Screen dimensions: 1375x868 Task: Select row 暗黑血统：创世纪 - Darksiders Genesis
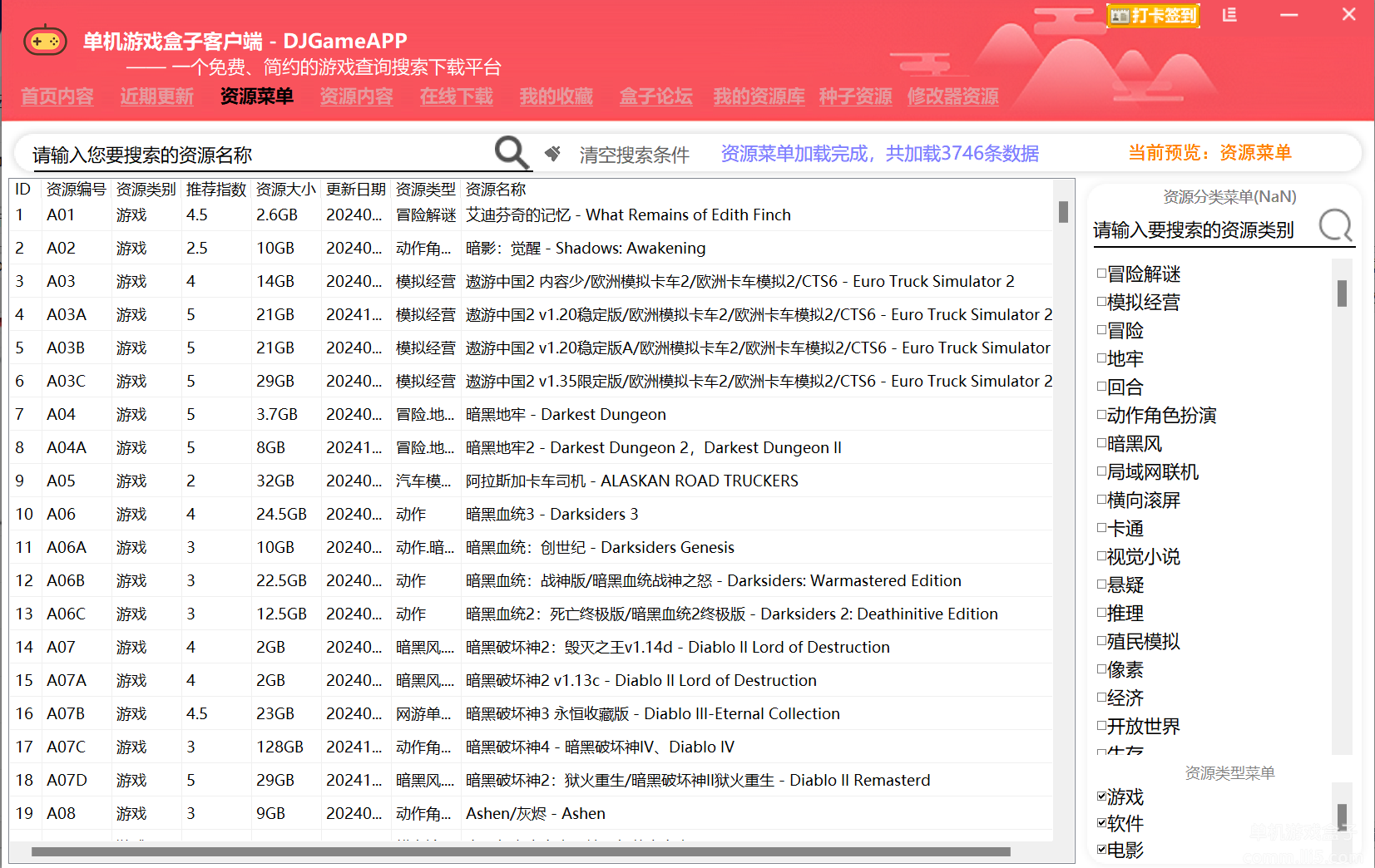point(532,547)
